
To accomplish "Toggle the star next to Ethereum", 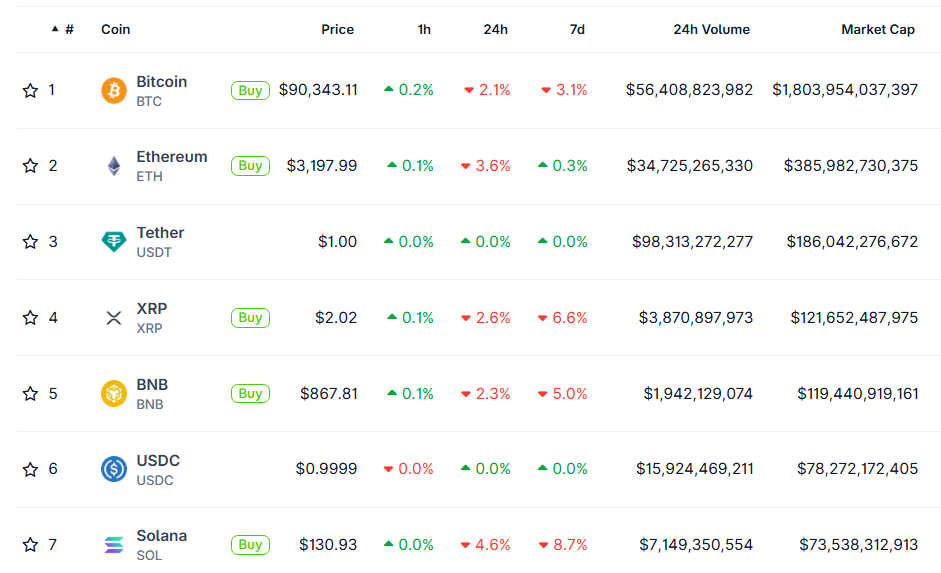I will point(30,166).
